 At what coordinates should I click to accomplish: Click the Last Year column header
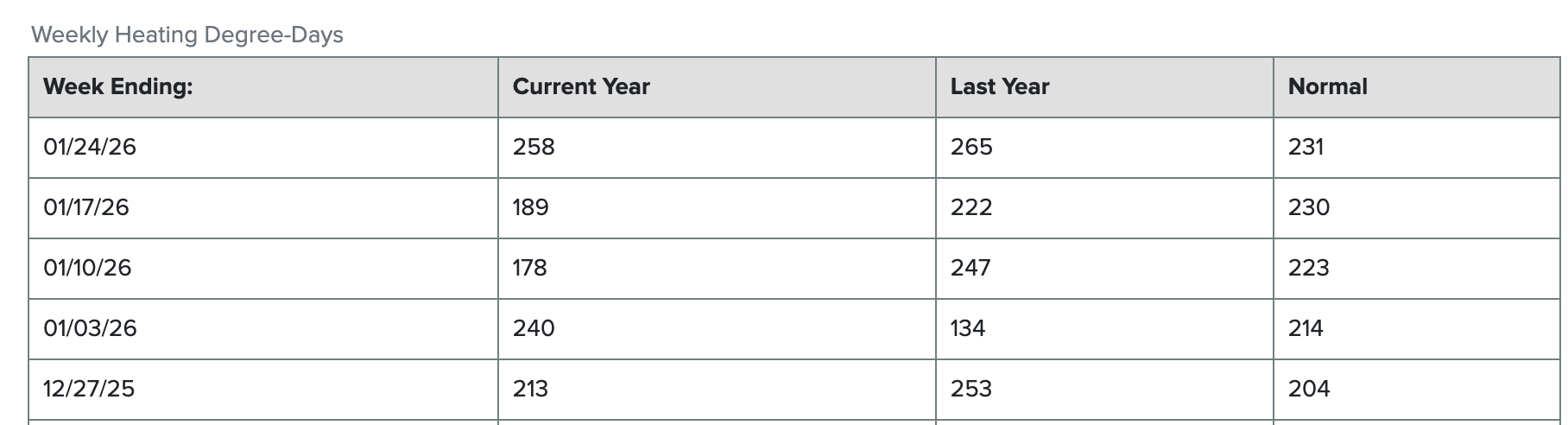(x=1000, y=87)
